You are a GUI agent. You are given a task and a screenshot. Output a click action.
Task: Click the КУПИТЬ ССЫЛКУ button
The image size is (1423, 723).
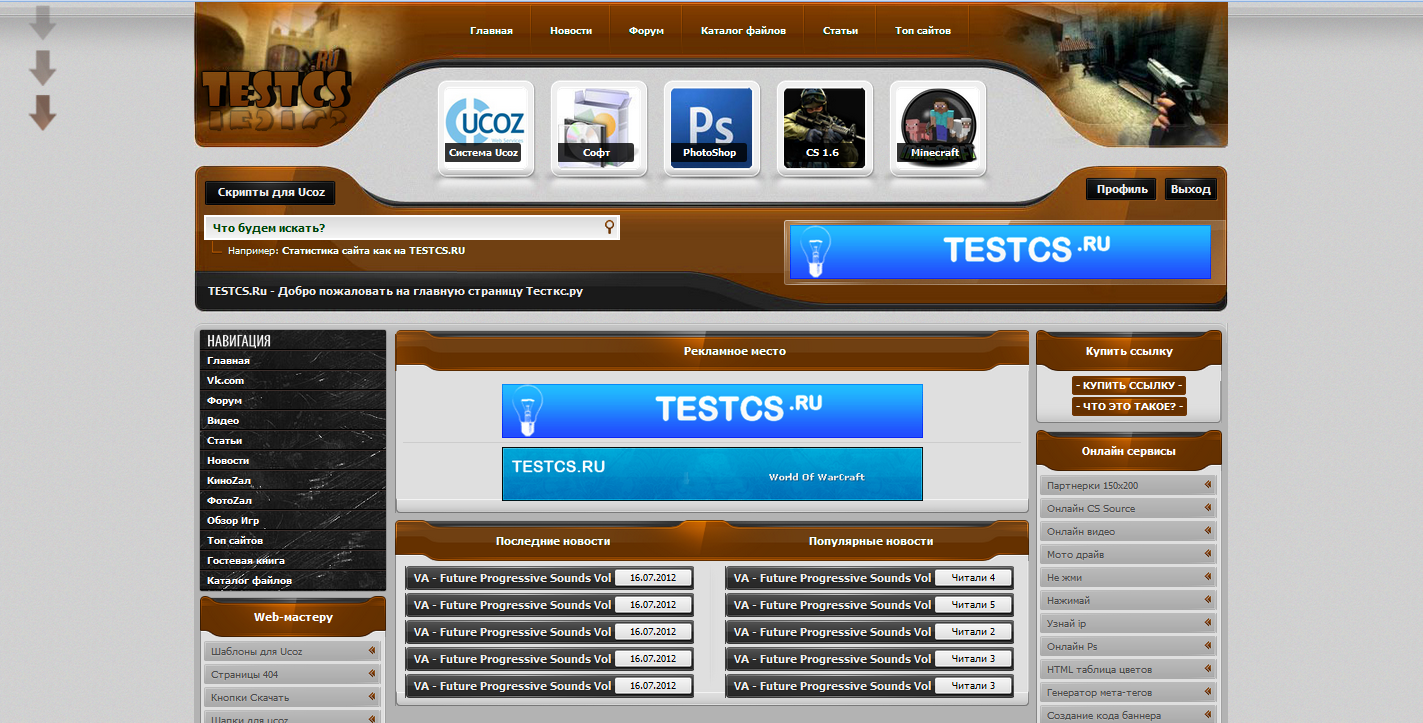[x=1129, y=385]
